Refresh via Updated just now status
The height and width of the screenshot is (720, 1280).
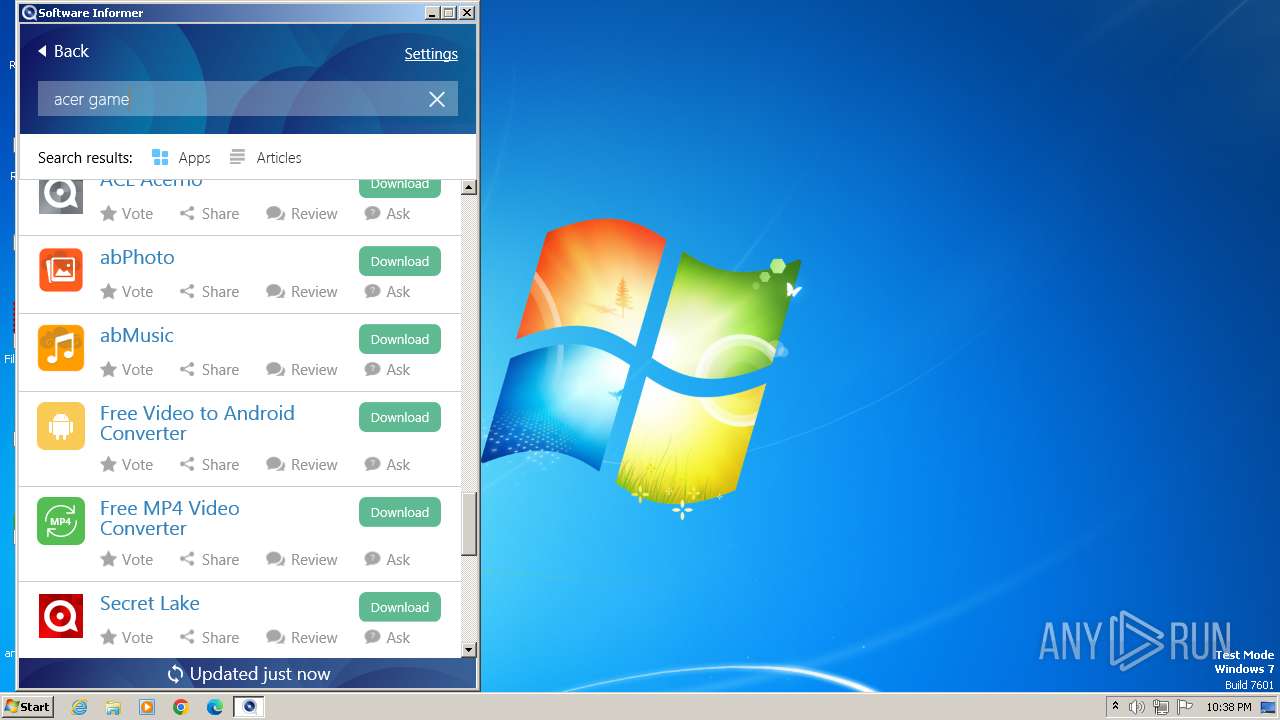[248, 674]
